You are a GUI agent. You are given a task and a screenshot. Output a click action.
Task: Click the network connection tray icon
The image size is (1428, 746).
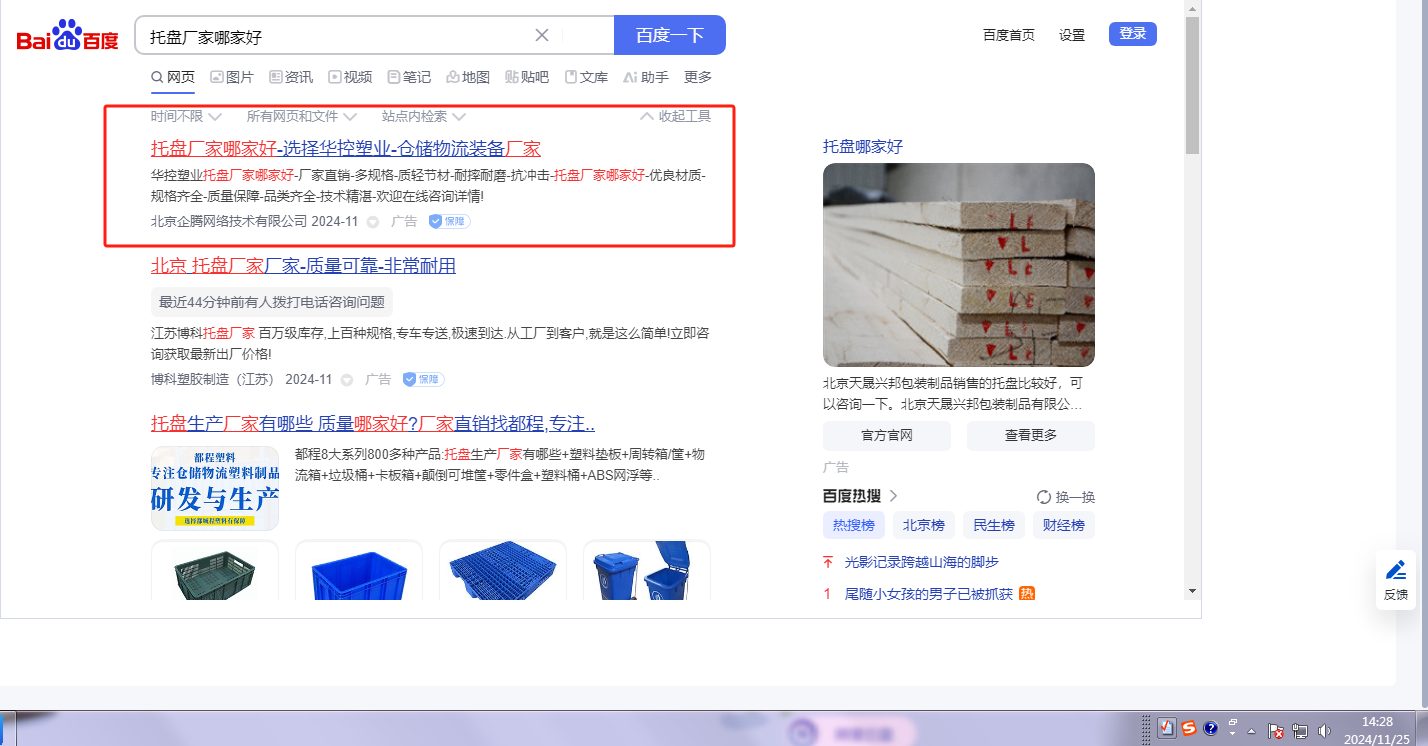point(1300,730)
